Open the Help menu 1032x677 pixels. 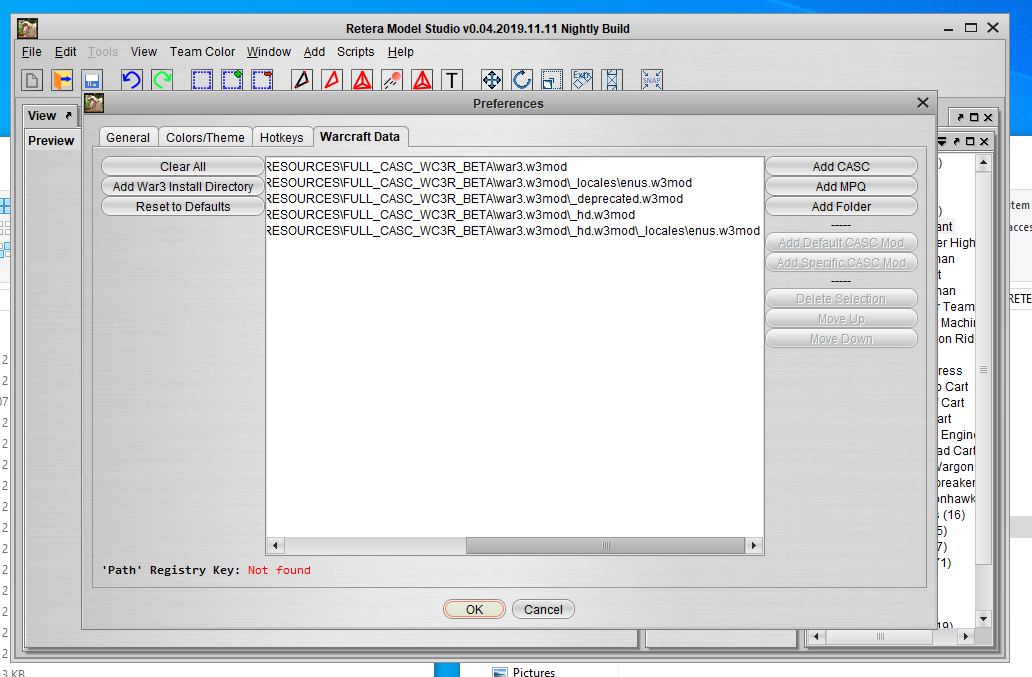pyautogui.click(x=400, y=52)
